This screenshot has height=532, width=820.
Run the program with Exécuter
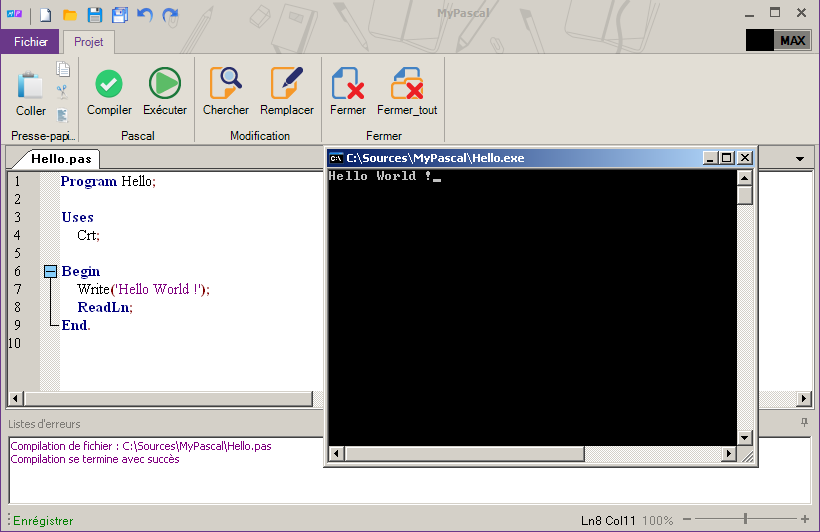click(164, 91)
